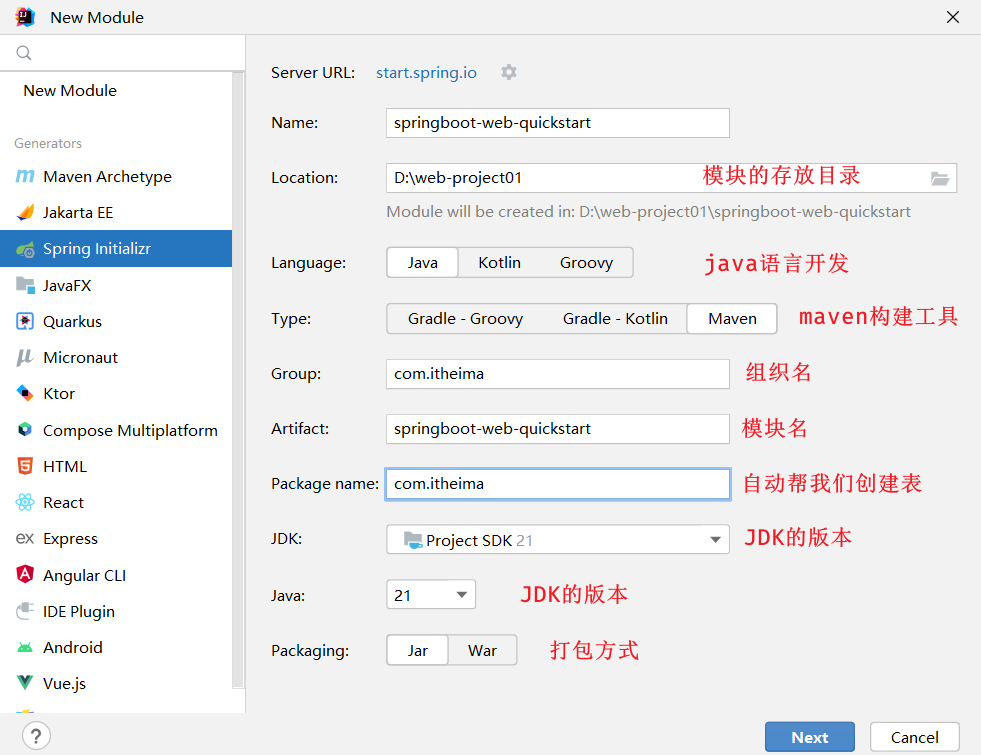Click the Ktor icon
The width and height of the screenshot is (981, 755).
25,393
